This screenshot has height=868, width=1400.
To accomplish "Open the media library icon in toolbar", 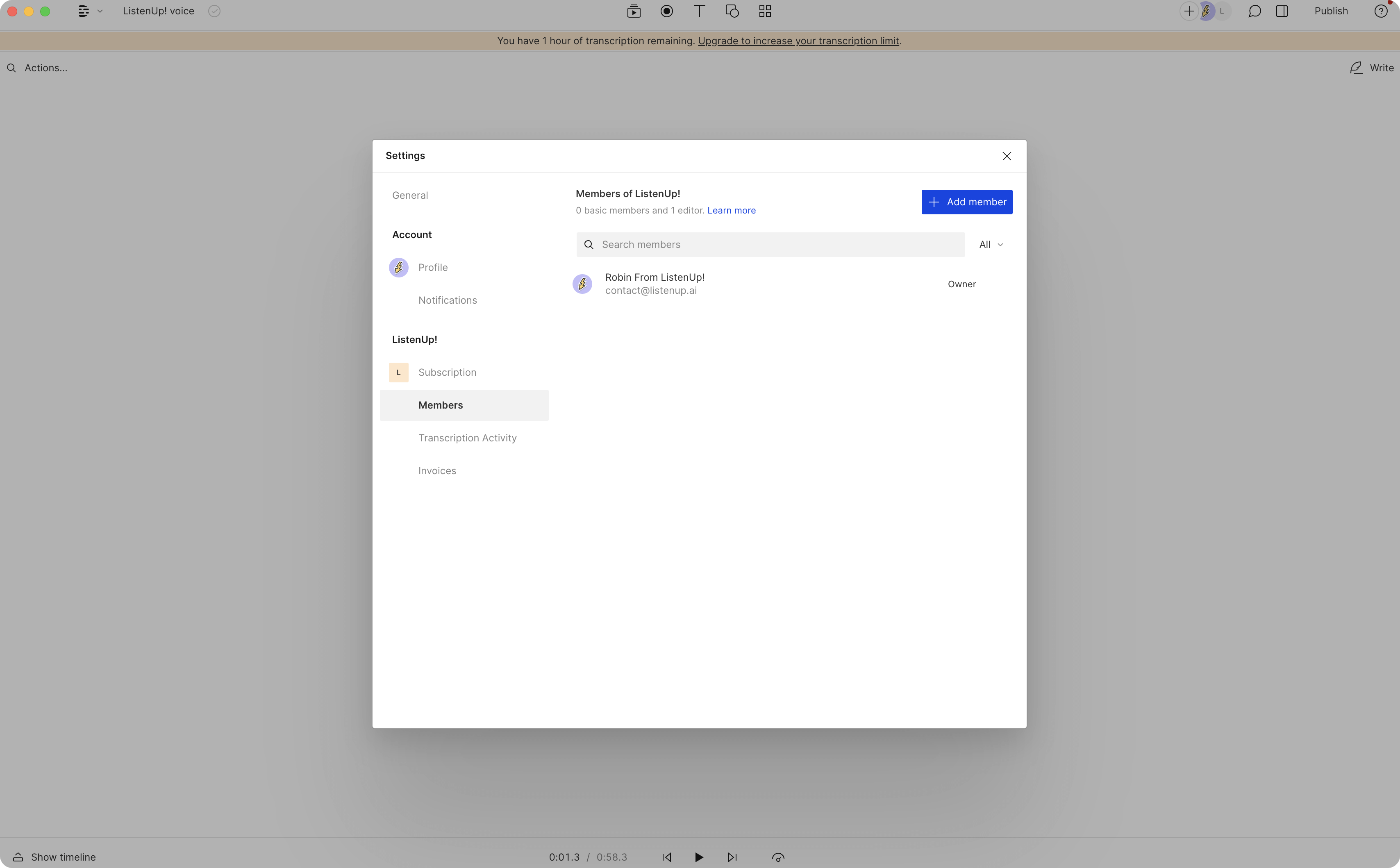I will click(634, 11).
